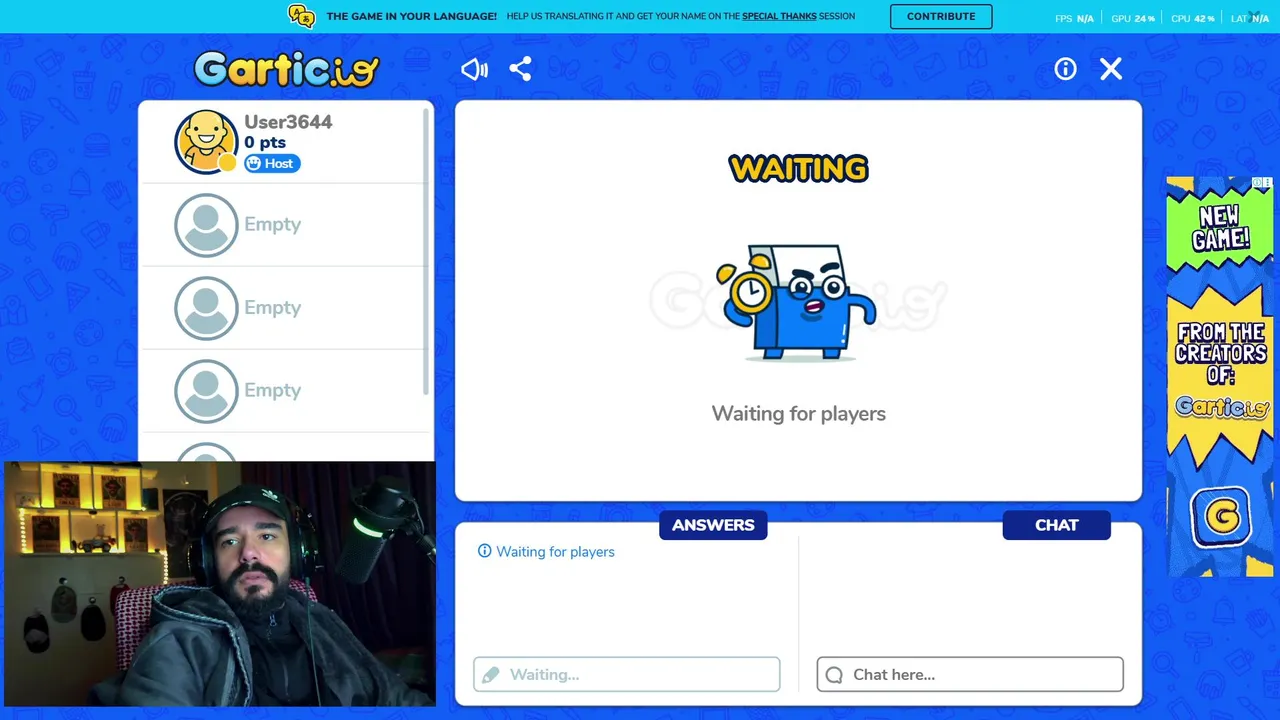Click the players list scrollbar
Screen dimensions: 1280x720
tap(426, 250)
